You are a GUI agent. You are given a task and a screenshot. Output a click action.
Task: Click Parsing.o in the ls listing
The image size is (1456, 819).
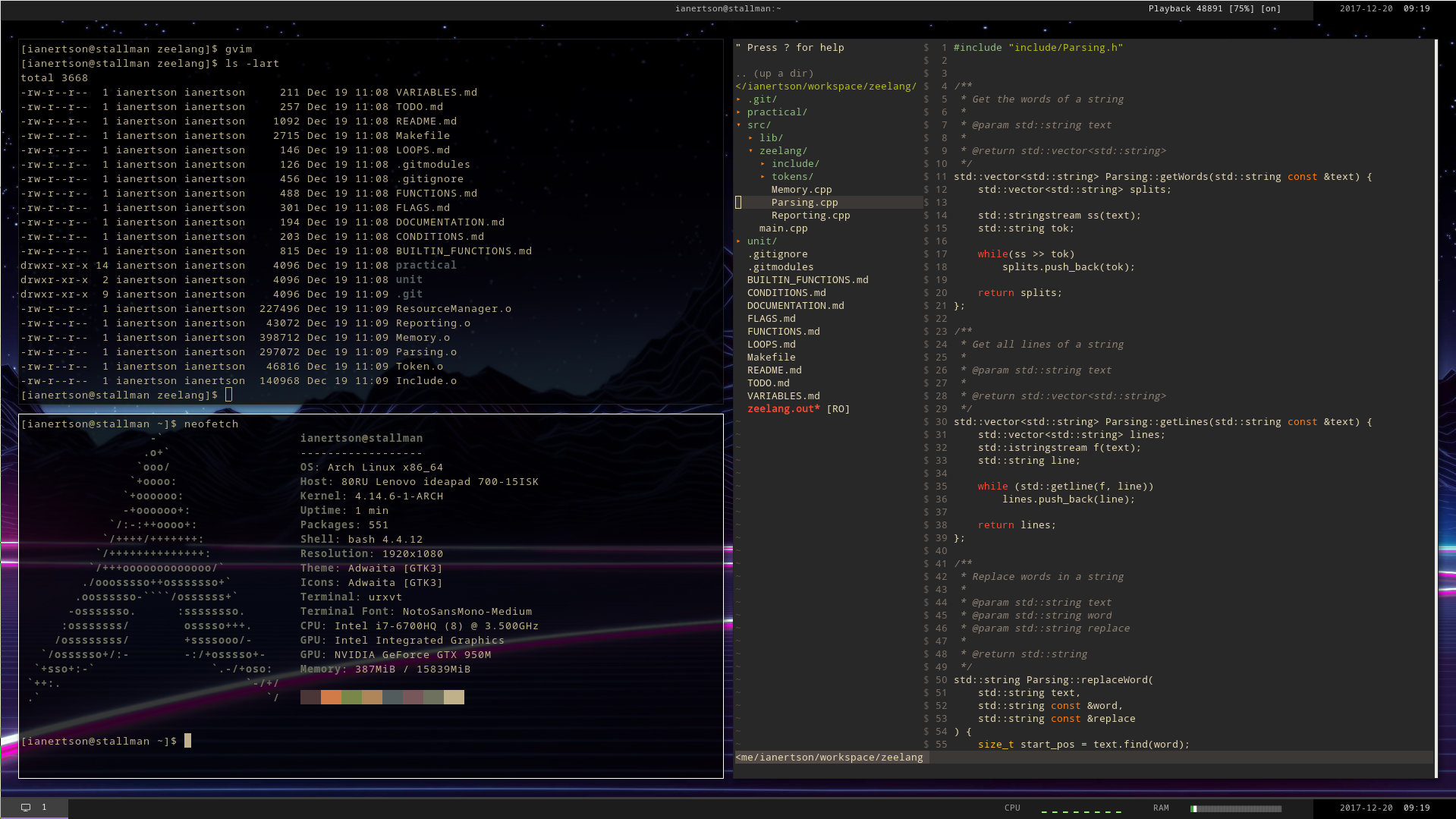click(x=426, y=352)
